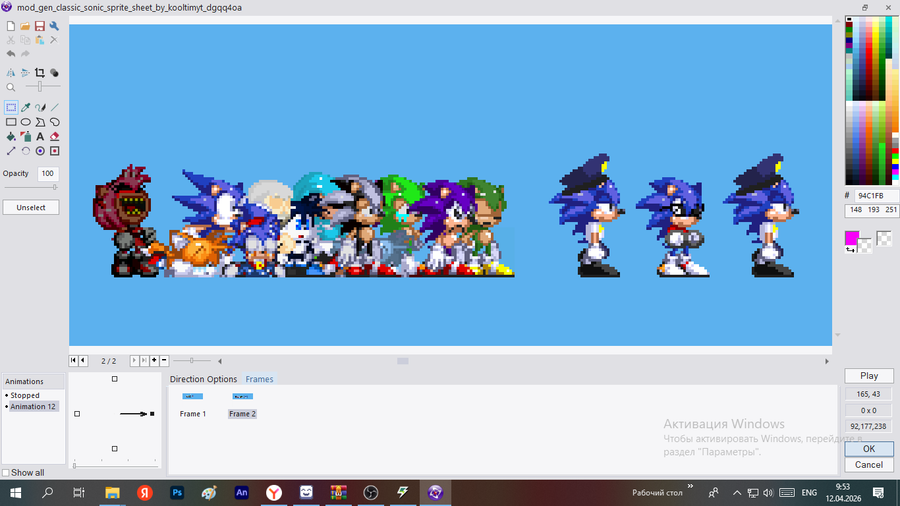Add a frame with plus button
The image size is (900, 506).
point(154,360)
